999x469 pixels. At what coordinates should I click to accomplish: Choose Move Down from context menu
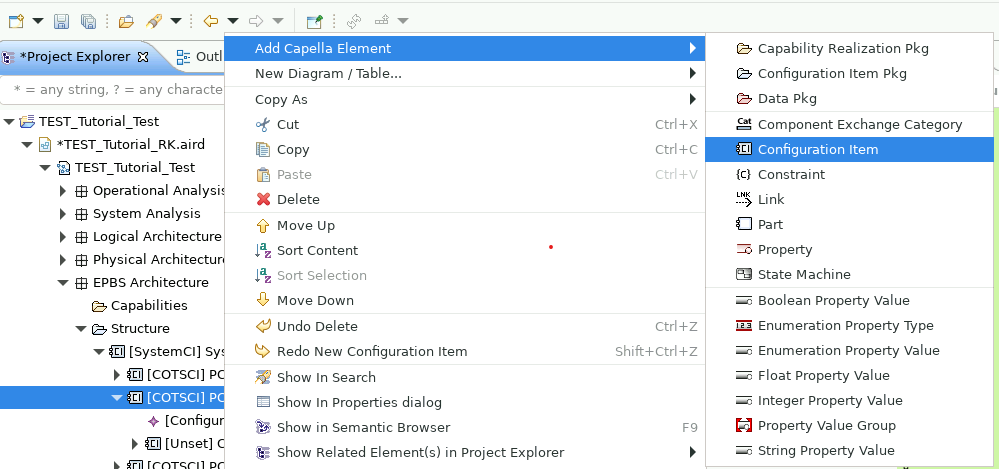pos(464,300)
